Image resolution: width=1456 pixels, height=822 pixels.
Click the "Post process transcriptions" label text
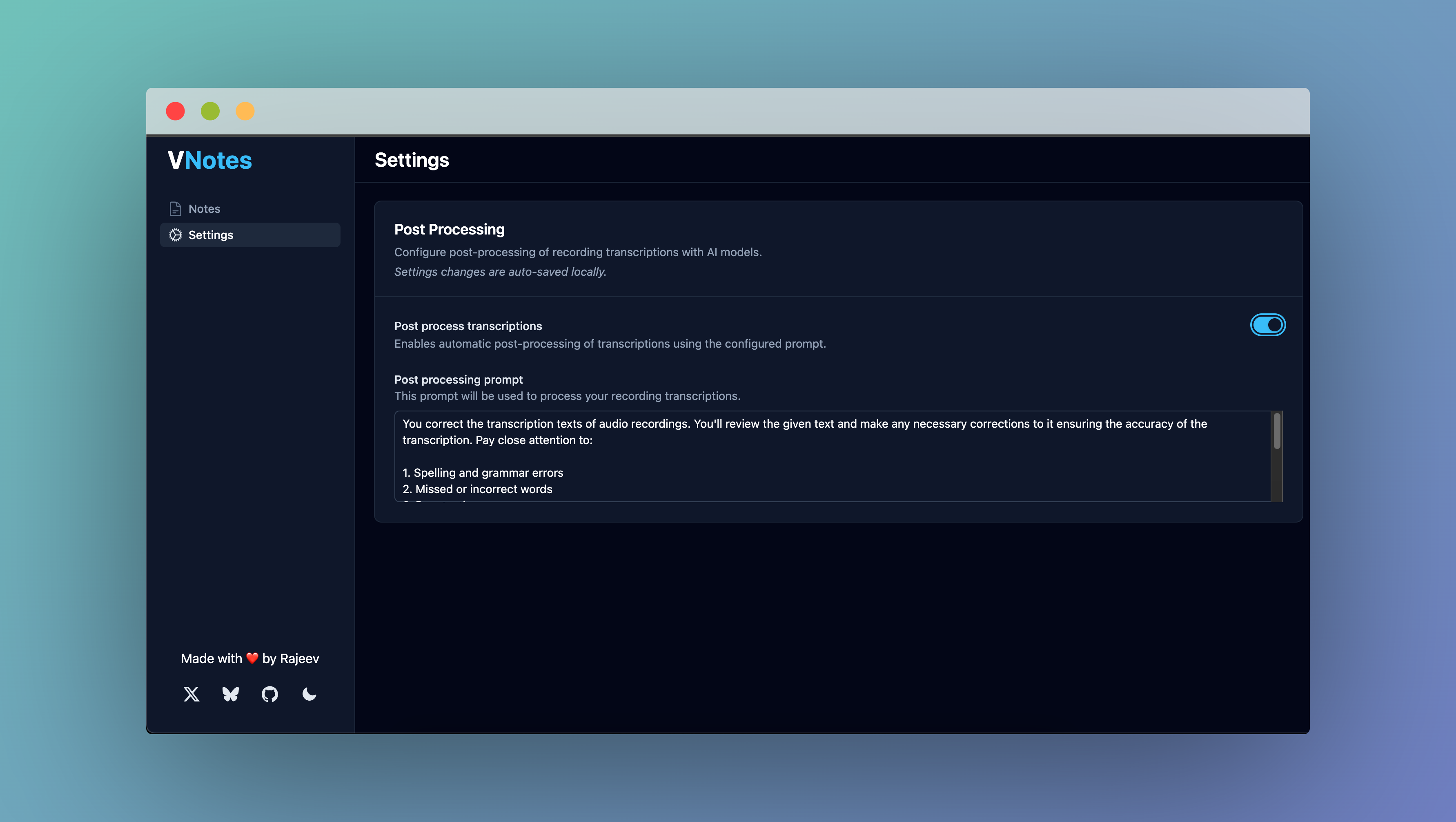[468, 326]
